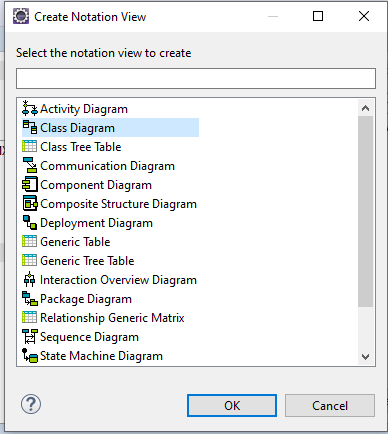Pick Communication Diagram label in list
This screenshot has height=436, width=388.
pyautogui.click(x=107, y=166)
